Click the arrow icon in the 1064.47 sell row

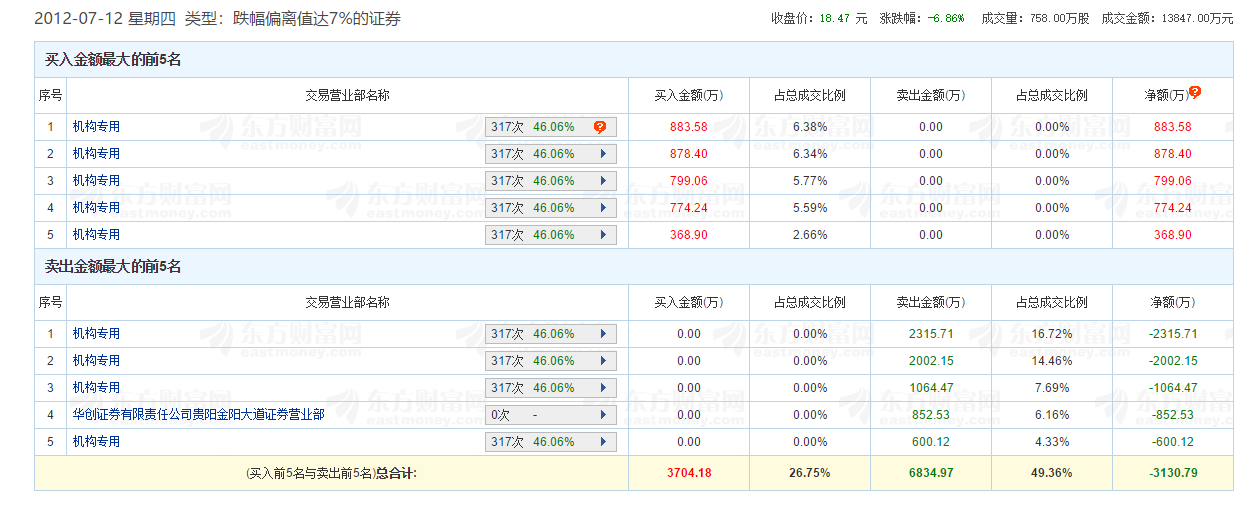(603, 388)
